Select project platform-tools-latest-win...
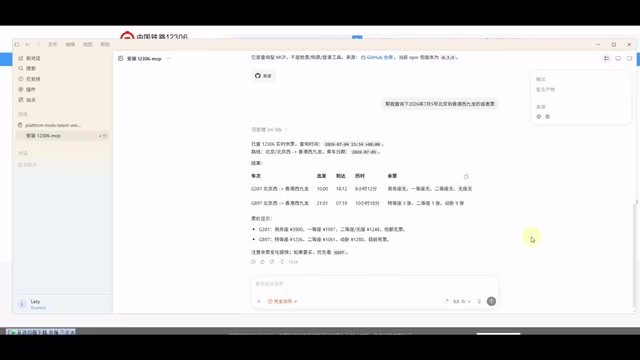The image size is (640, 360). point(50,125)
